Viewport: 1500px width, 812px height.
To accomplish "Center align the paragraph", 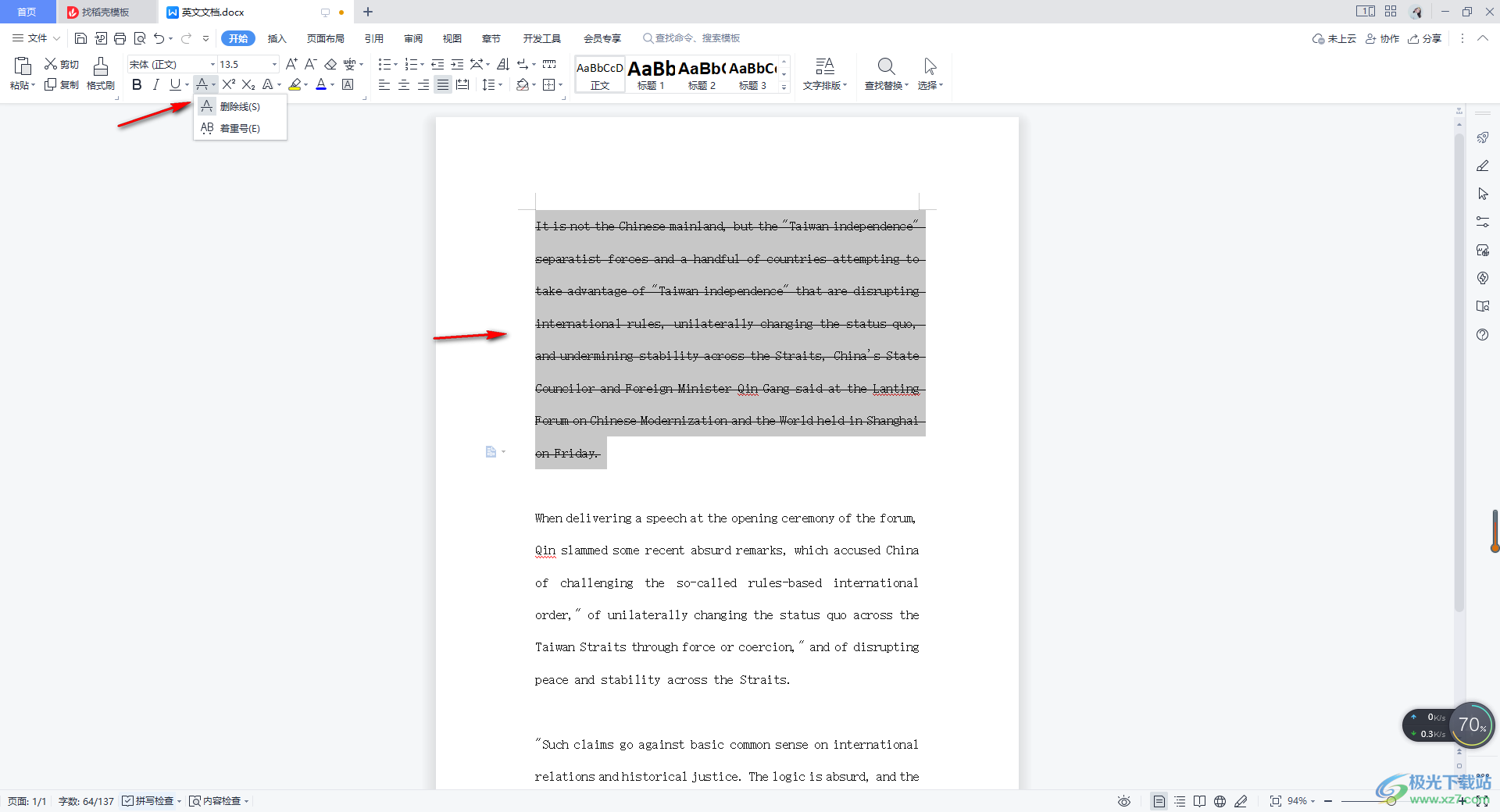I will (x=403, y=84).
